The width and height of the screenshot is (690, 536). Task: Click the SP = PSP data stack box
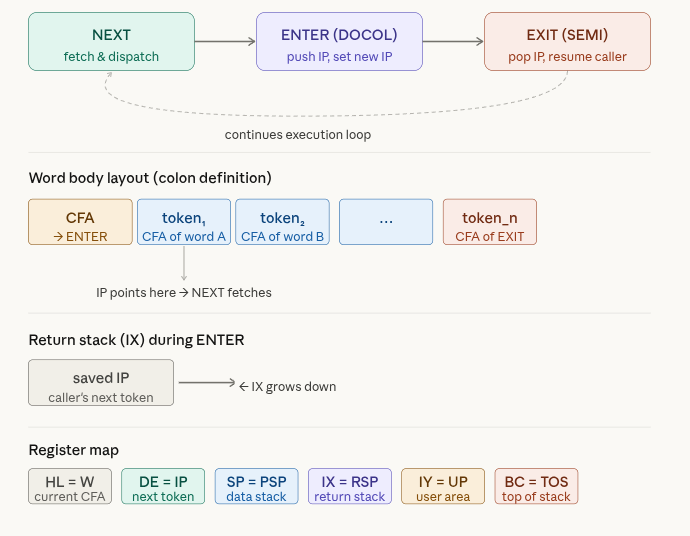(x=256, y=487)
